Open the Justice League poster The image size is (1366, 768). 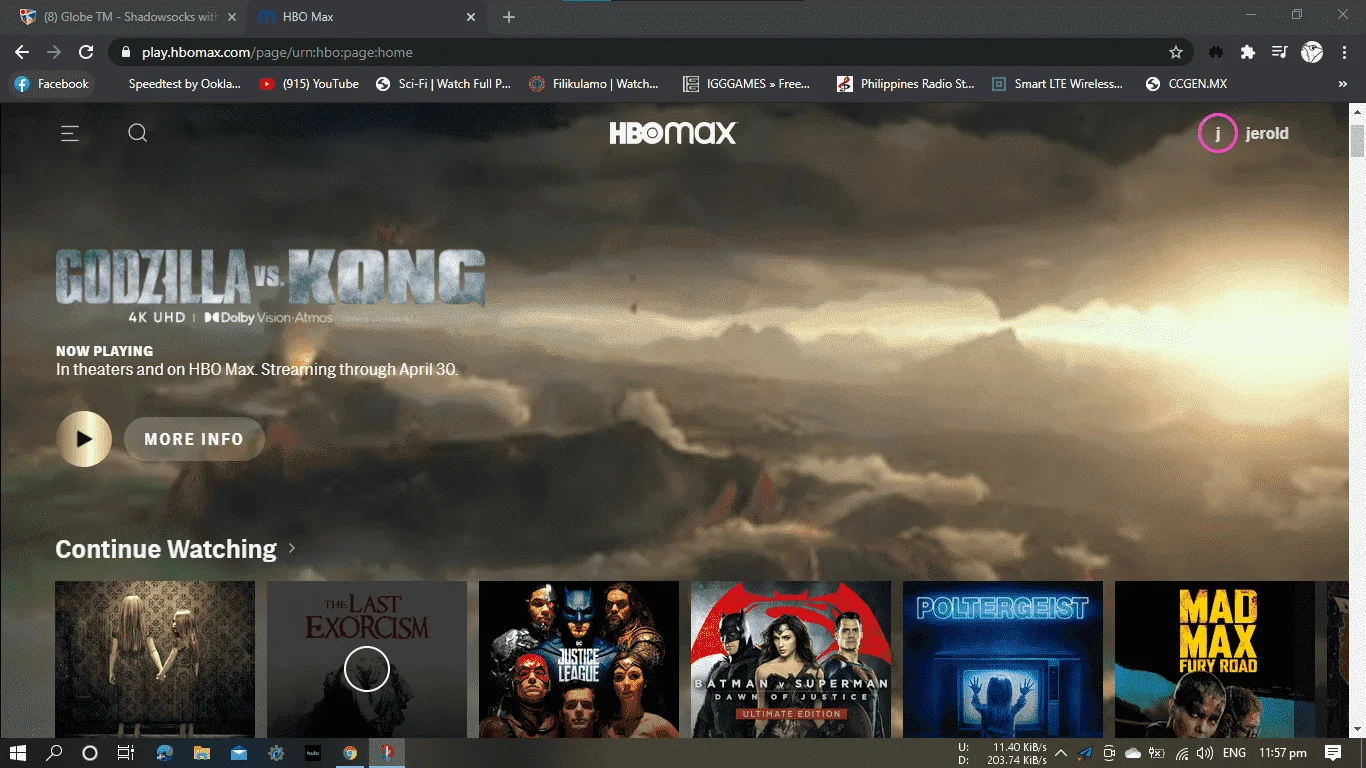pos(579,660)
